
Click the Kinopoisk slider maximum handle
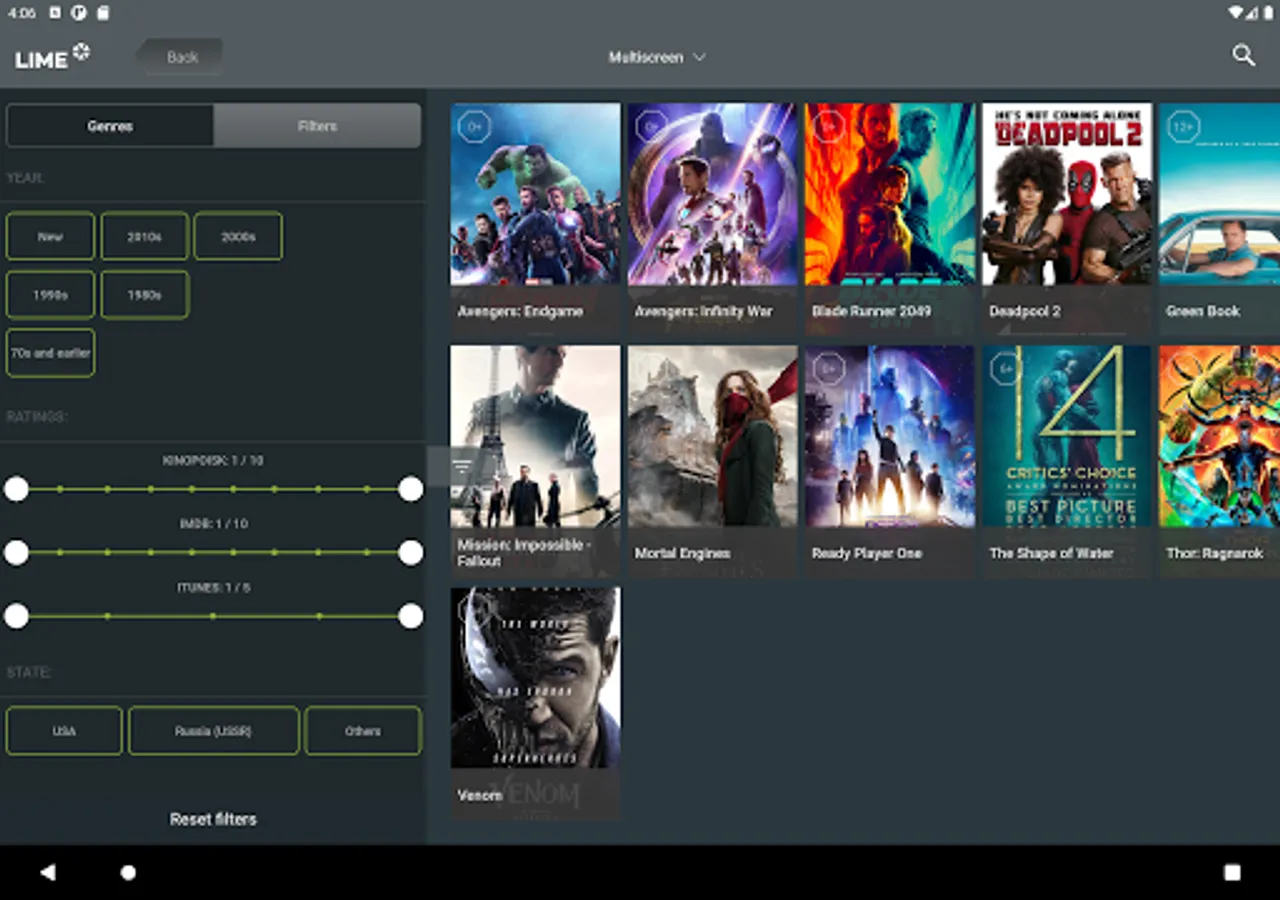pyautogui.click(x=411, y=489)
